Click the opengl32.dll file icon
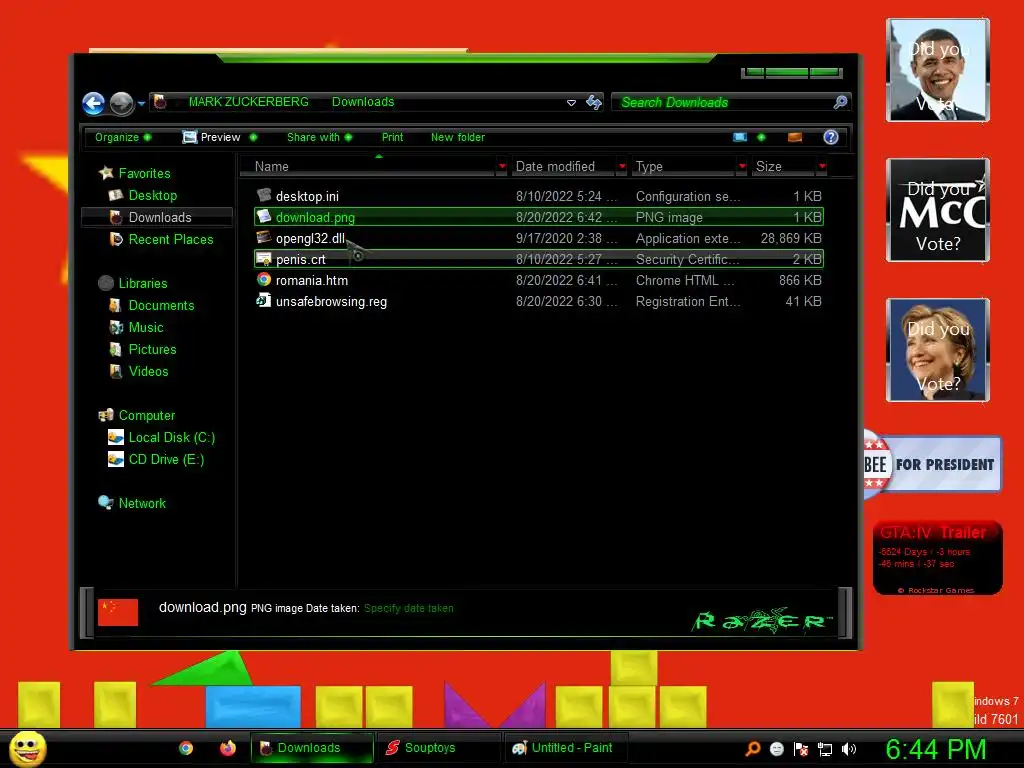 click(264, 237)
